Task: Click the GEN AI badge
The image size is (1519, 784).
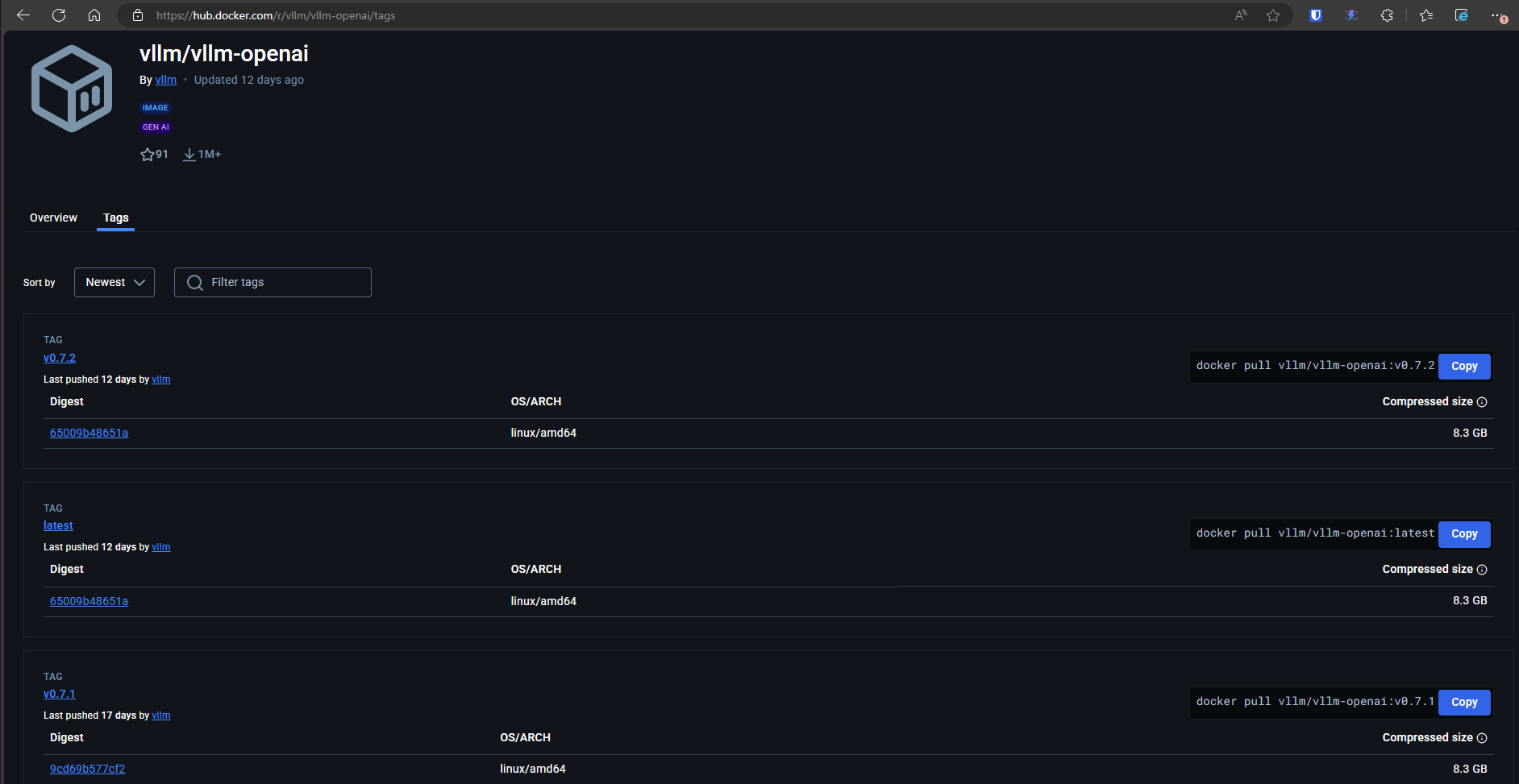Action: point(156,127)
